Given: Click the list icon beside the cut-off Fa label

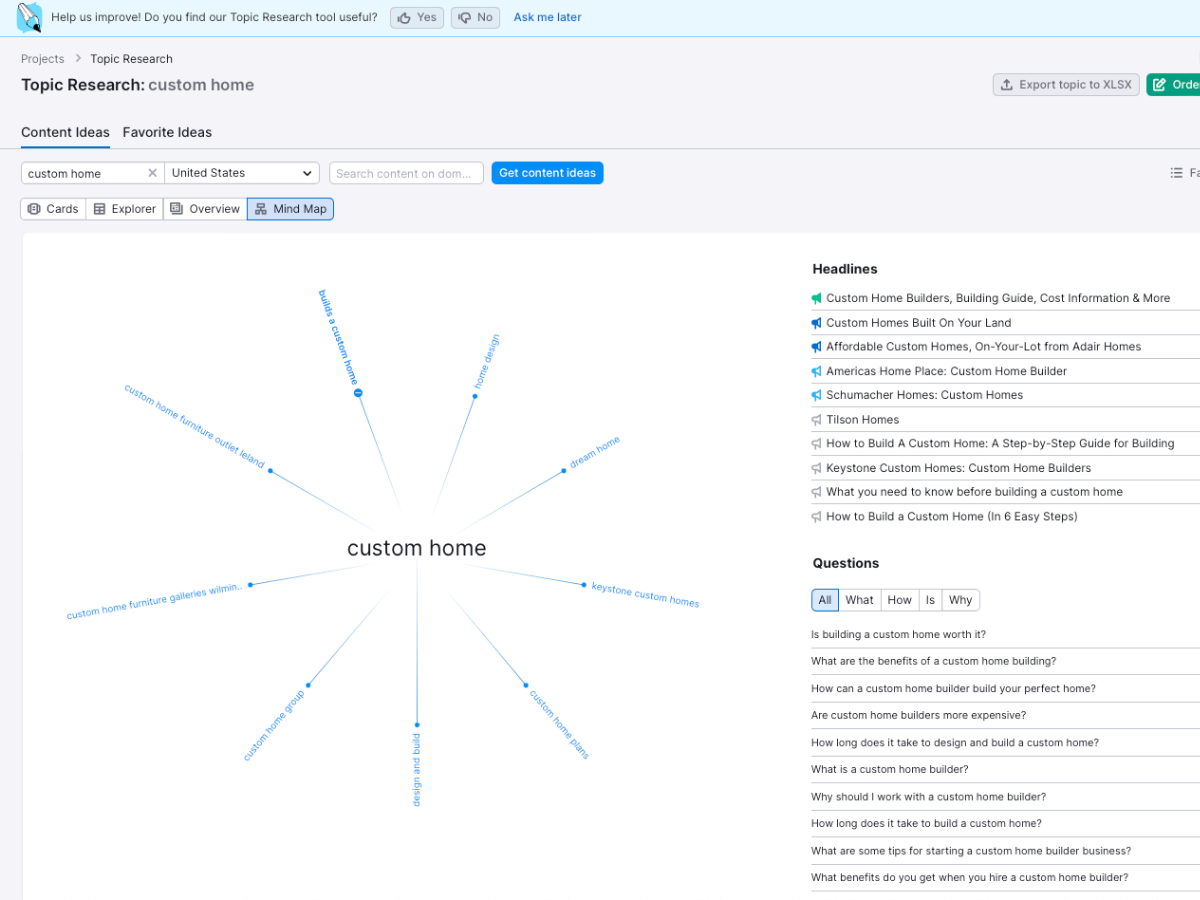Looking at the screenshot, I should 1176,173.
